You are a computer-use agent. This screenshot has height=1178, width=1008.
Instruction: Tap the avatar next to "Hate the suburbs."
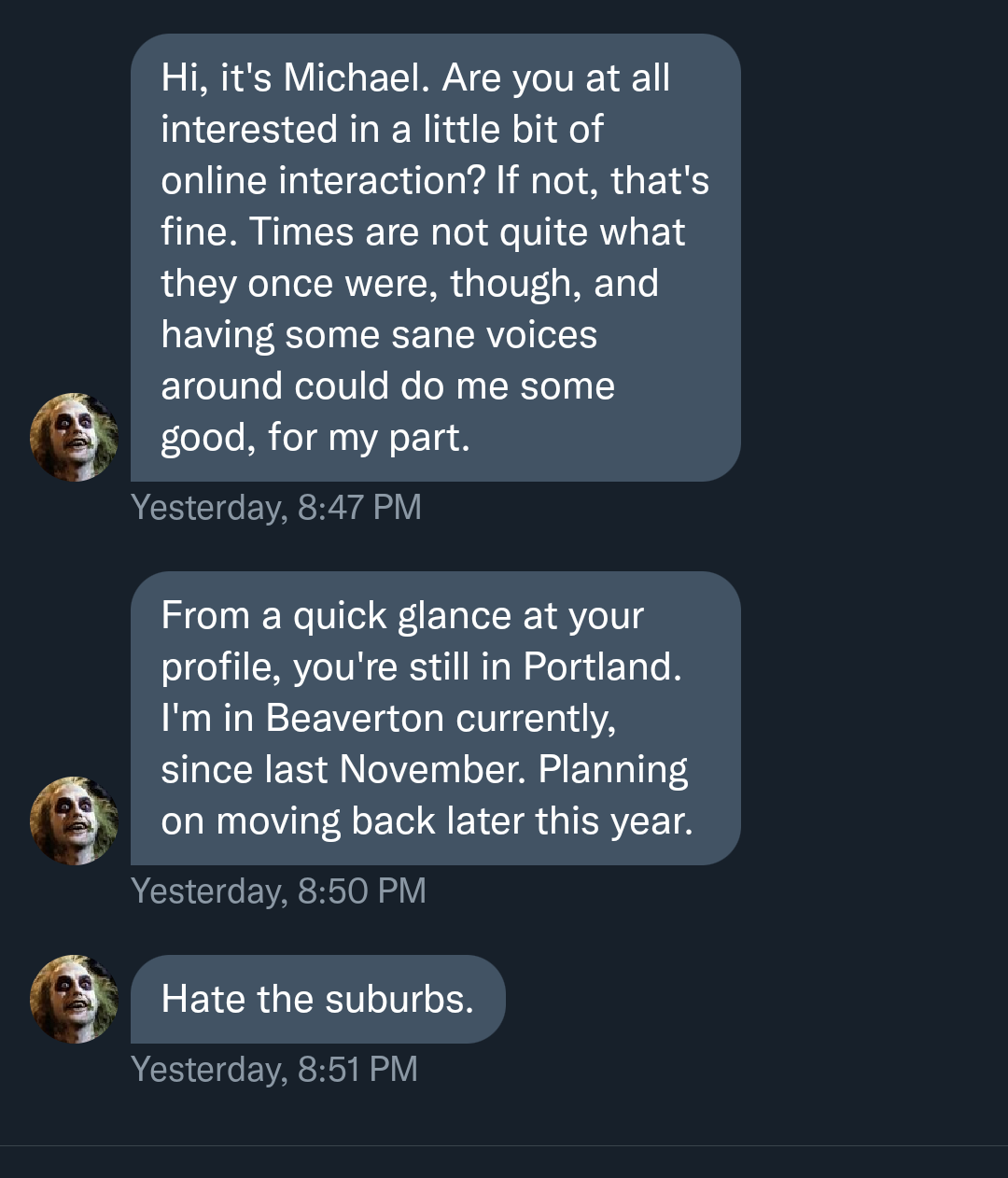pyautogui.click(x=75, y=999)
